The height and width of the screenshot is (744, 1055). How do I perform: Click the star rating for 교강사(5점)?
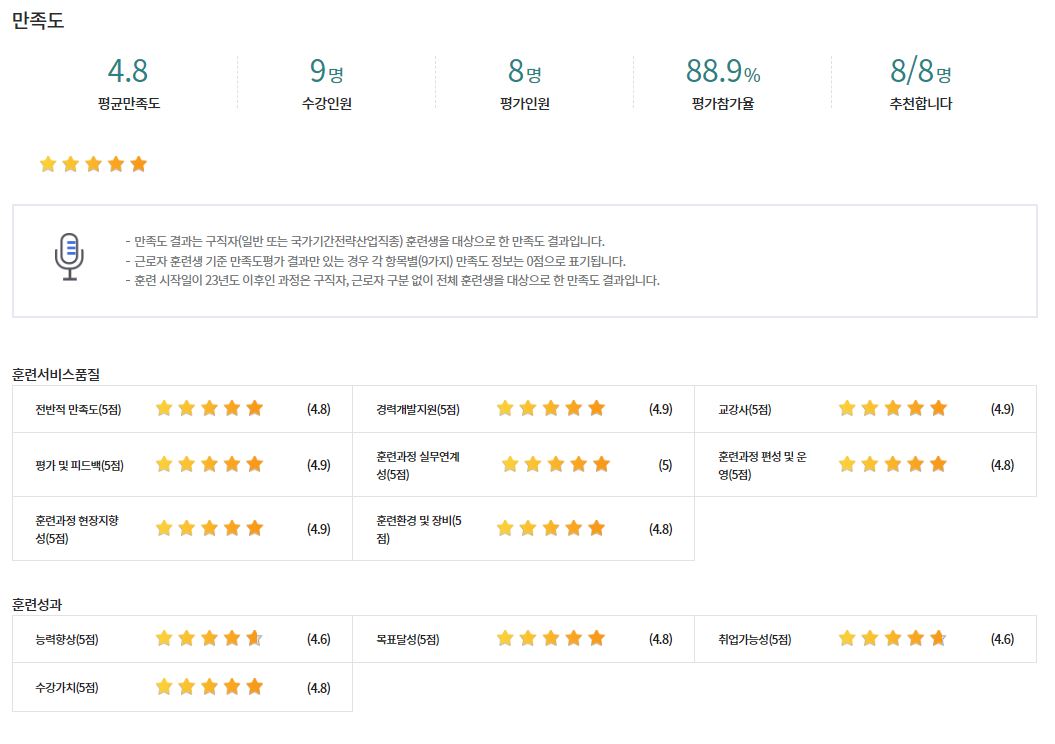tap(893, 408)
